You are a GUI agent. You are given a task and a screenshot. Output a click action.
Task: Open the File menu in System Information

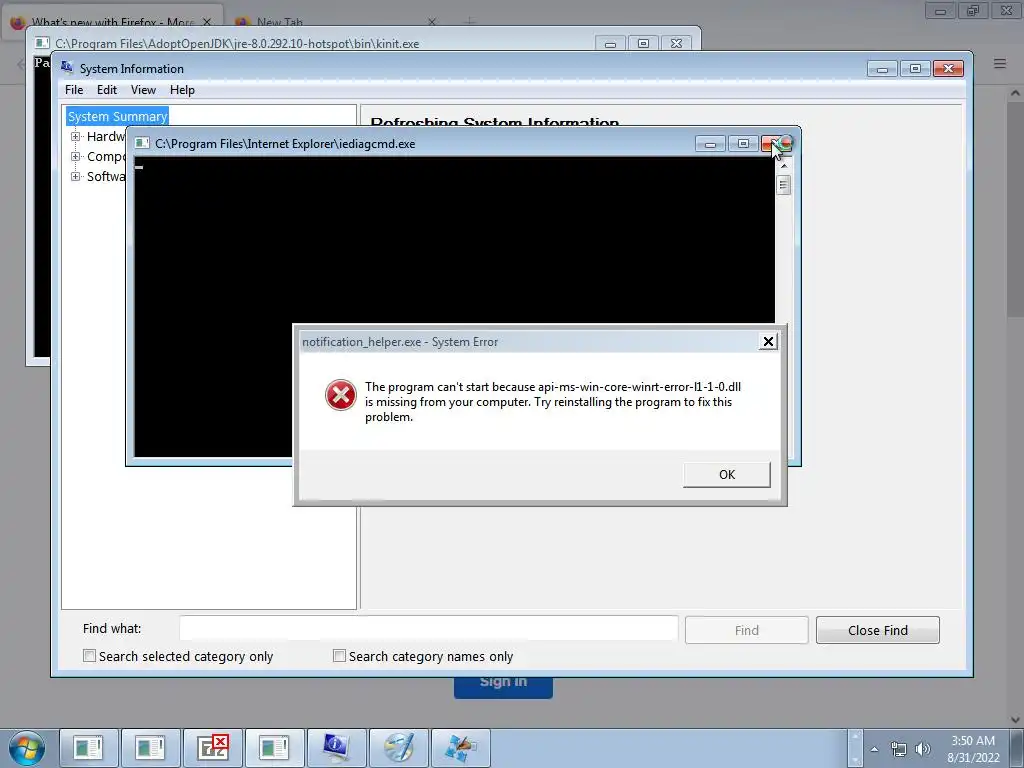click(74, 90)
